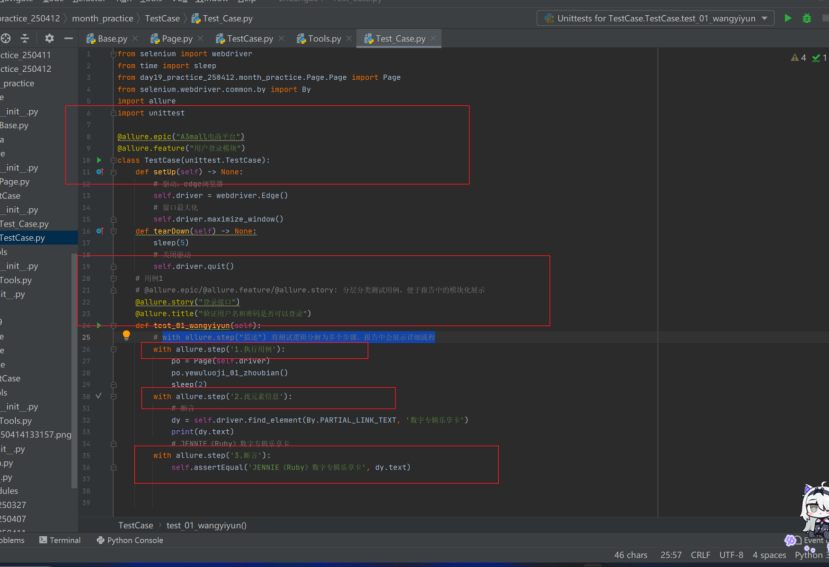The image size is (829, 567).
Task: Select the 250407 folder in project tree
Action: [x=13, y=519]
